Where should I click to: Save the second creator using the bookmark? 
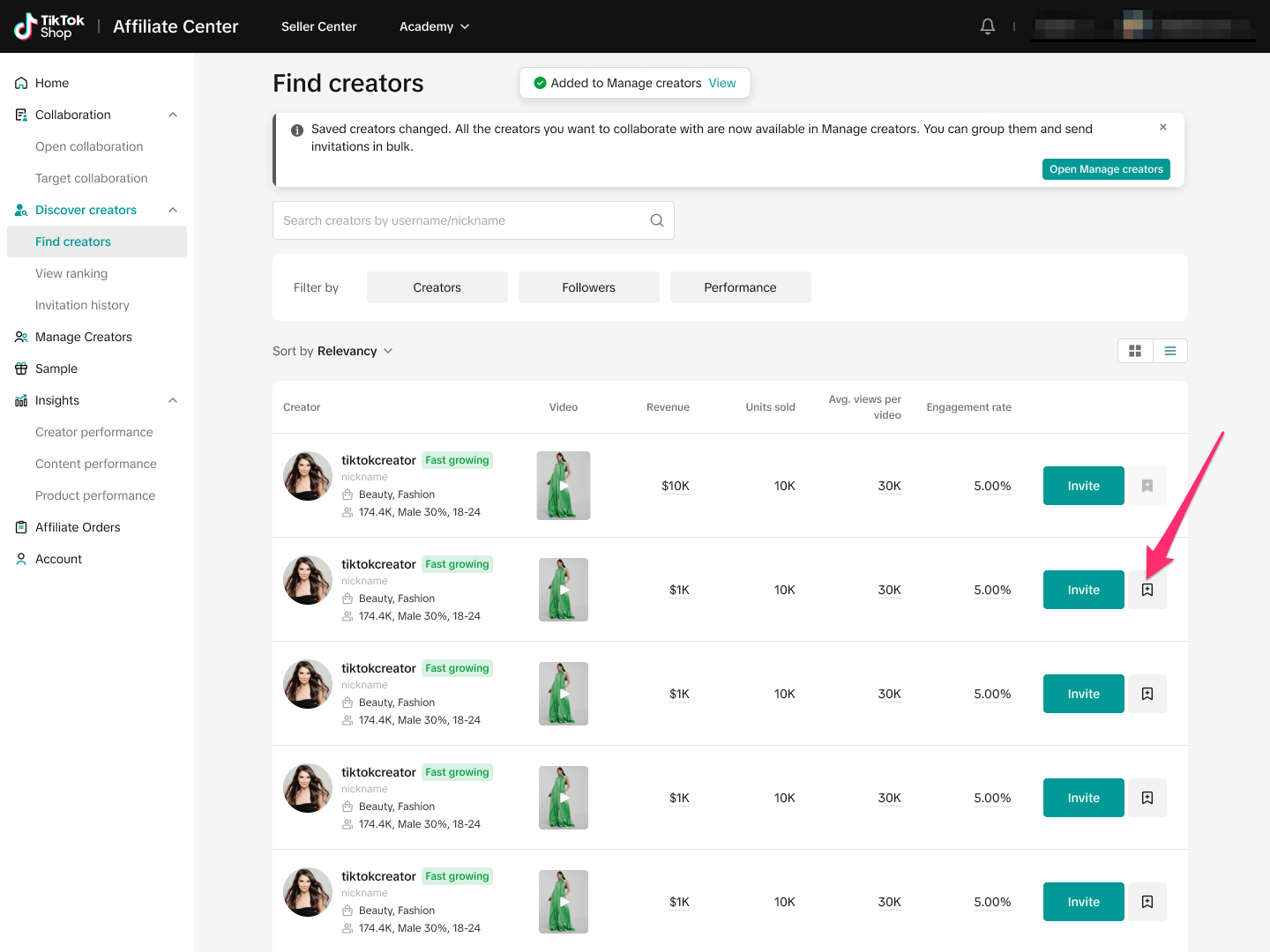[1147, 590]
